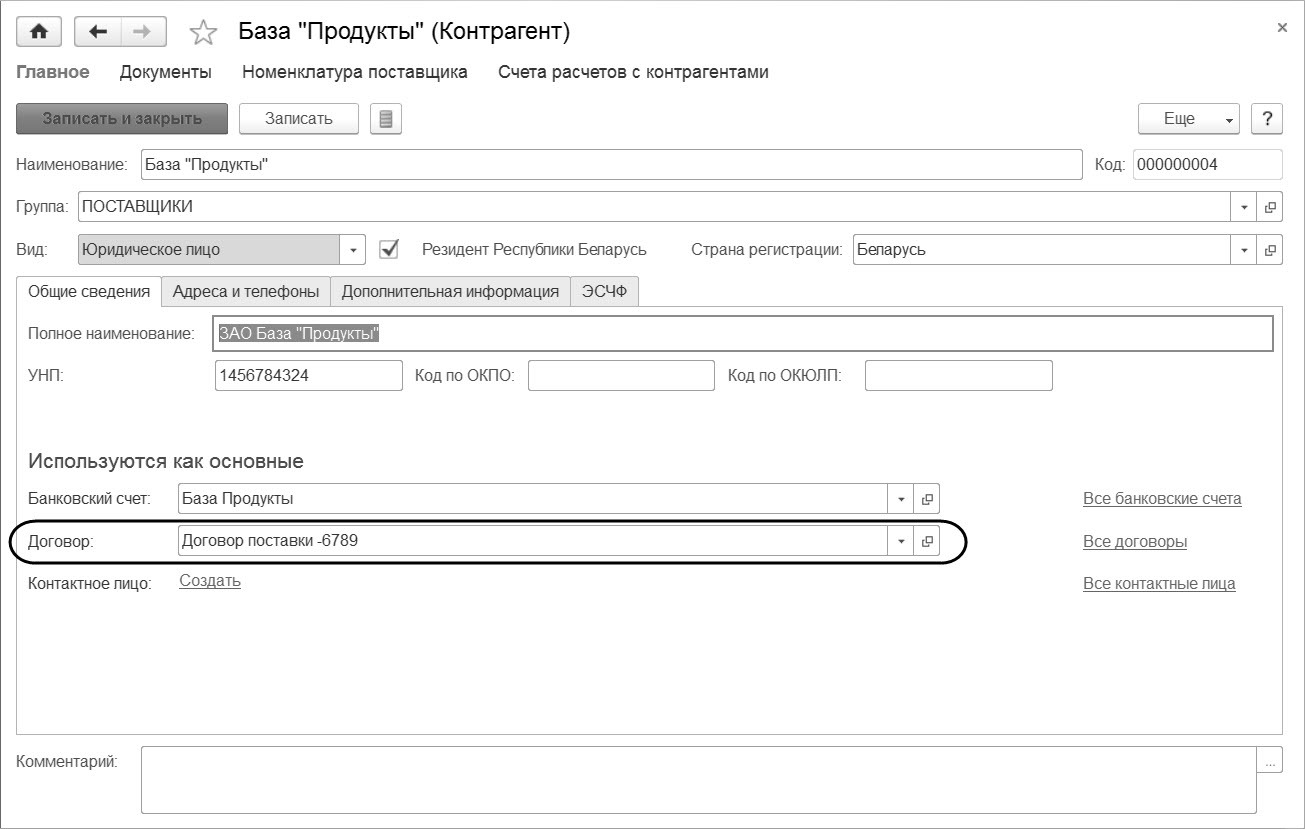Viewport: 1305px width, 829px height.
Task: Expand the Вид Юридическое лицо dropdown
Action: click(x=353, y=250)
